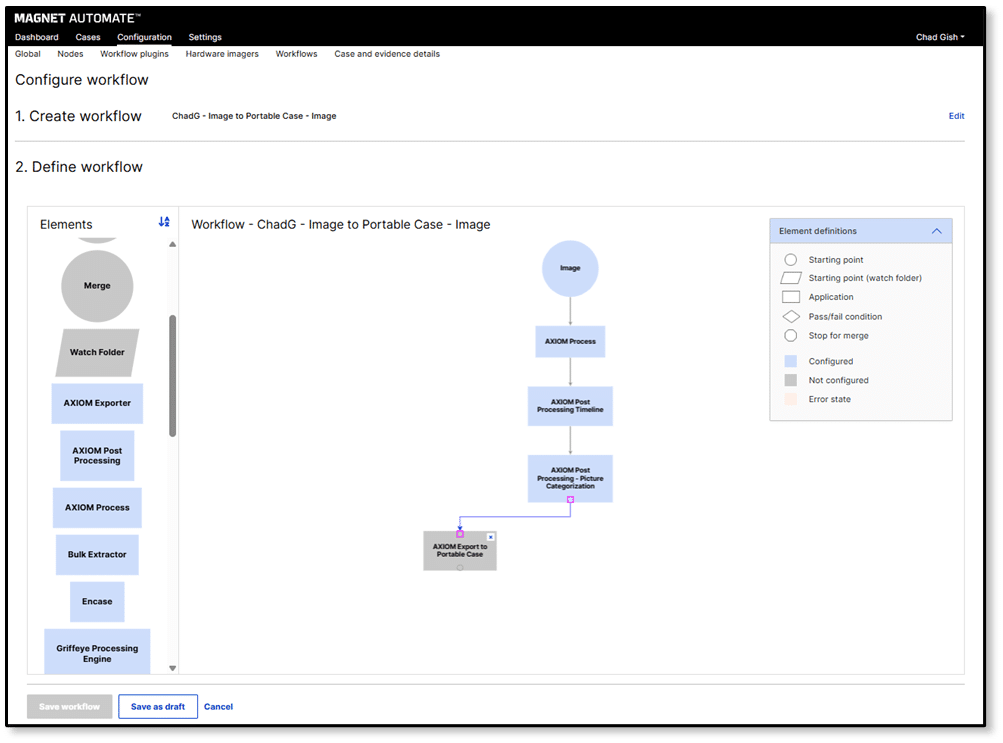
Task: Open the Workflows submenu
Action: (296, 54)
